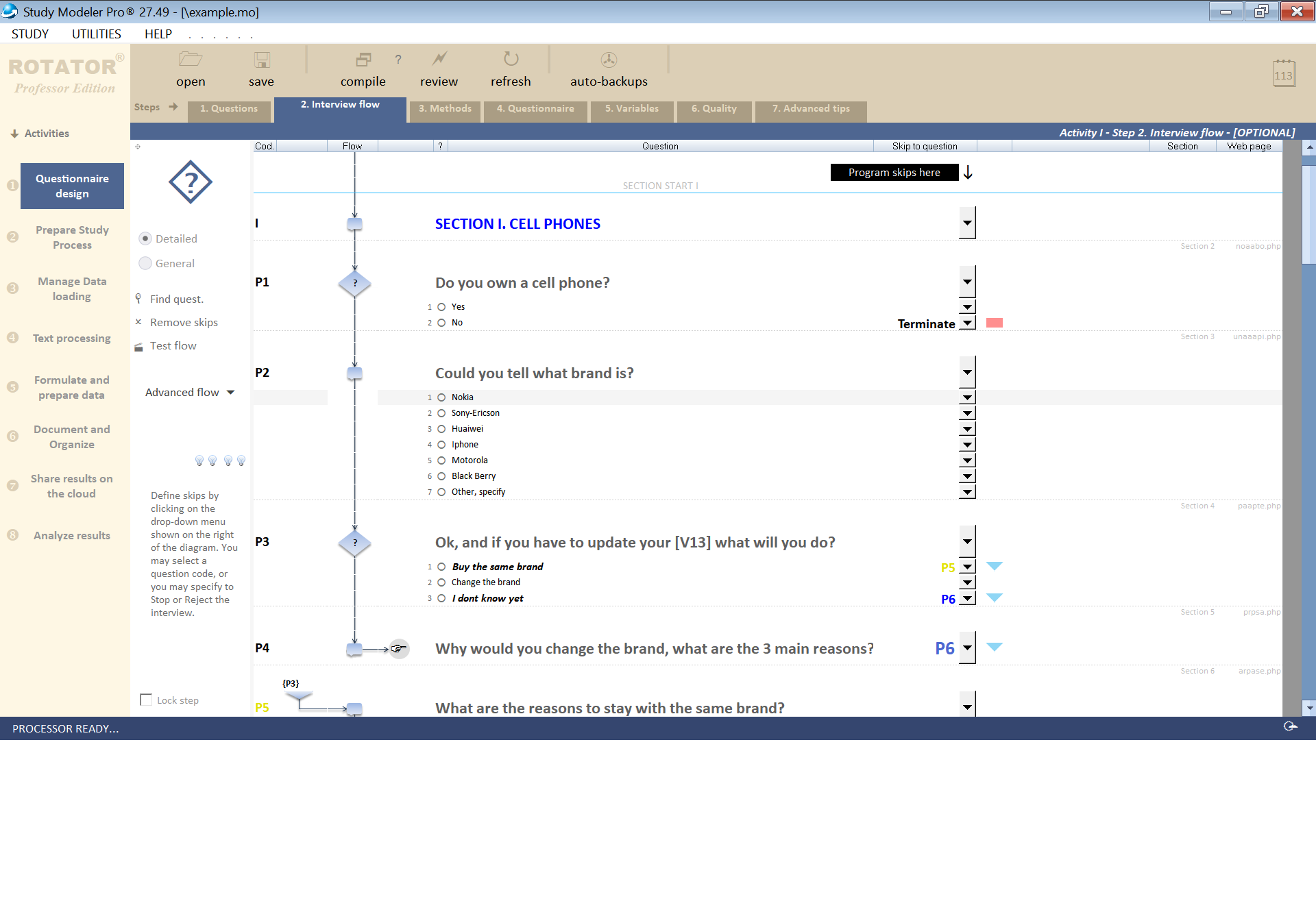This screenshot has height=899, width=1316.
Task: Click the refresh circular arrow icon
Action: 511,59
